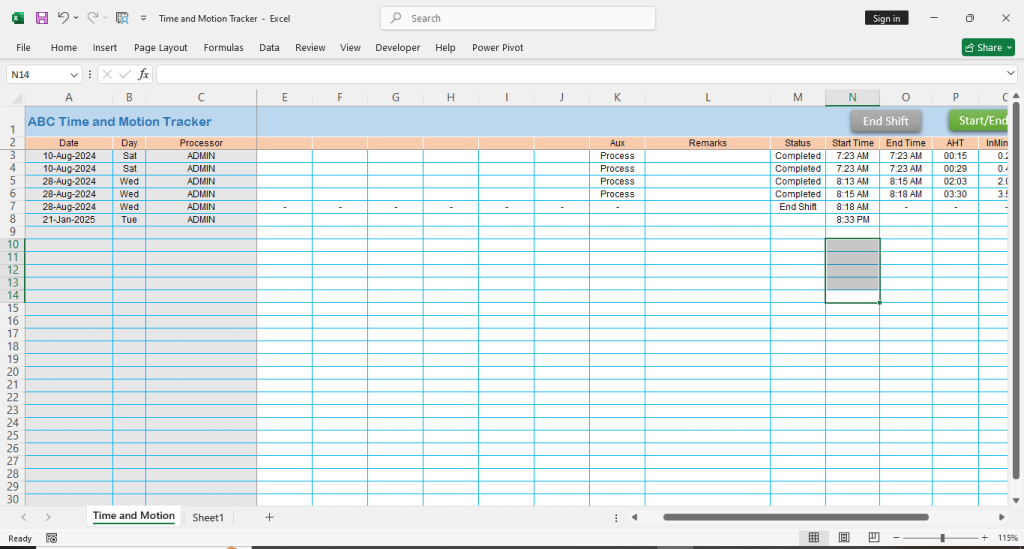1024x549 pixels.
Task: Open the Undo history dropdown arrow
Action: click(77, 18)
